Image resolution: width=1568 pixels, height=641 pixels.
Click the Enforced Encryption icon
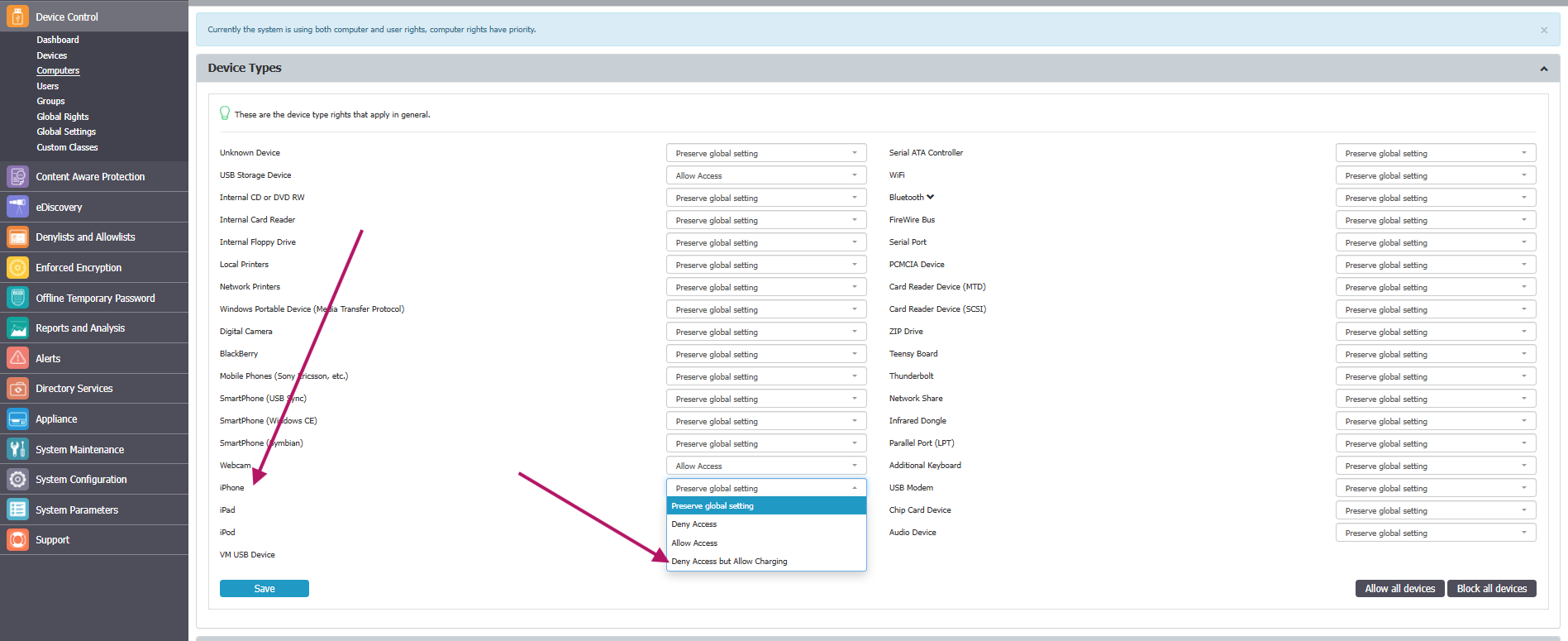click(x=17, y=267)
